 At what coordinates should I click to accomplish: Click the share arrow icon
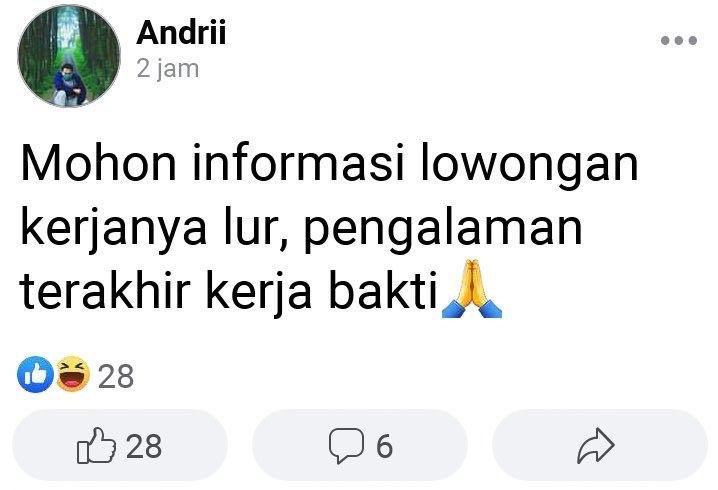(x=595, y=446)
